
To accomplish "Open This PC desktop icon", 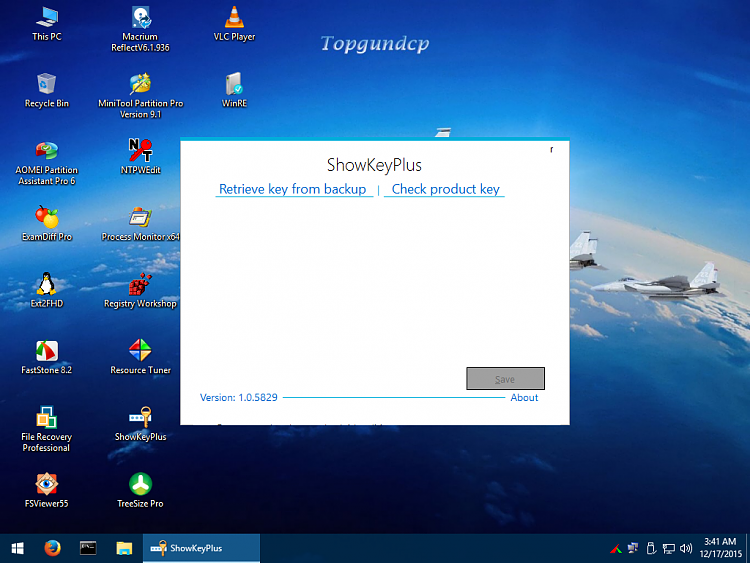I will point(47,24).
